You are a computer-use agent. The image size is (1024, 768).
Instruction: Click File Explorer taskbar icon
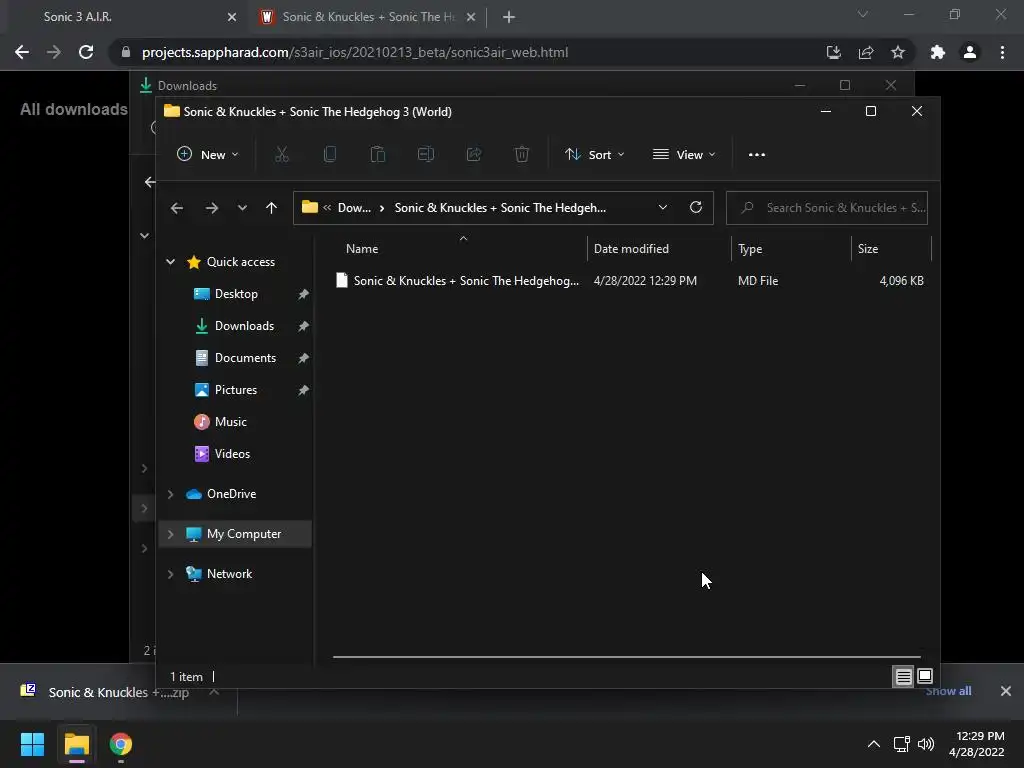tap(76, 744)
